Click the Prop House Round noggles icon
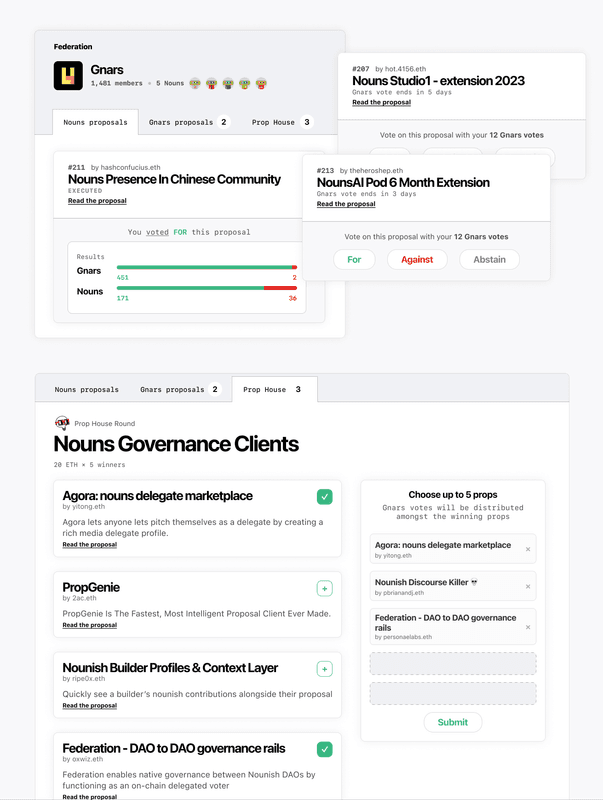This screenshot has width=603, height=800. click(62, 423)
